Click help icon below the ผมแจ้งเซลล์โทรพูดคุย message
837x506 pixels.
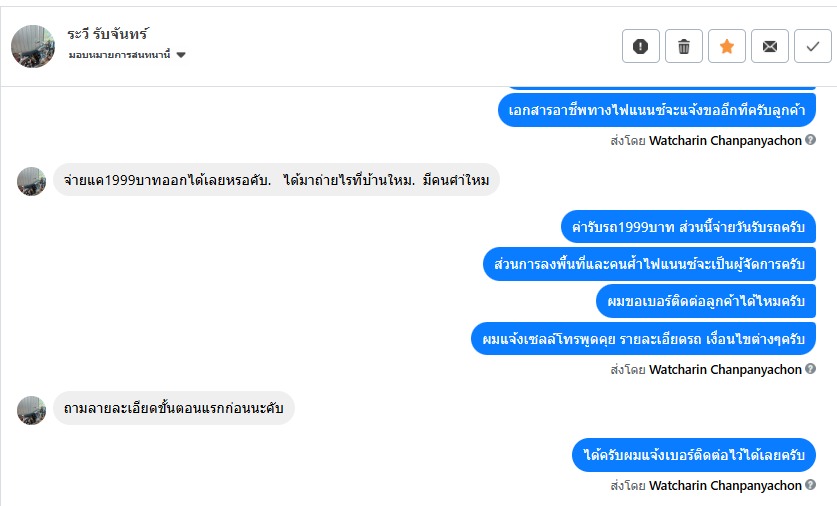point(811,369)
